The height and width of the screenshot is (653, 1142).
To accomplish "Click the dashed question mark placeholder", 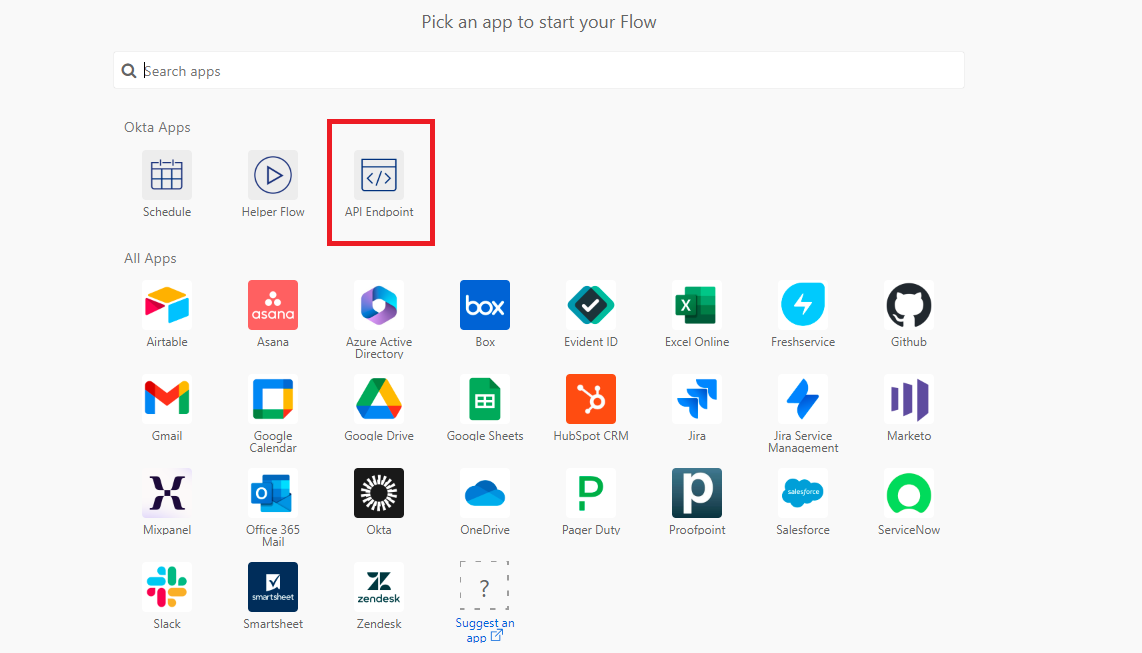I will pos(485,585).
